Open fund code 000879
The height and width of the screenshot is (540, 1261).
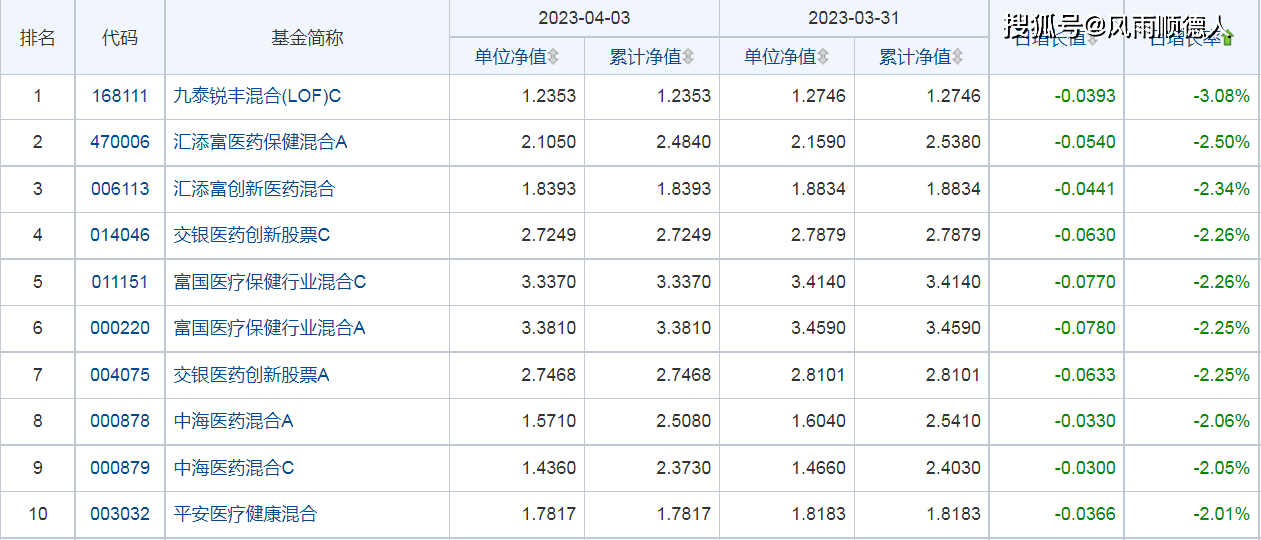pyautogui.click(x=119, y=468)
